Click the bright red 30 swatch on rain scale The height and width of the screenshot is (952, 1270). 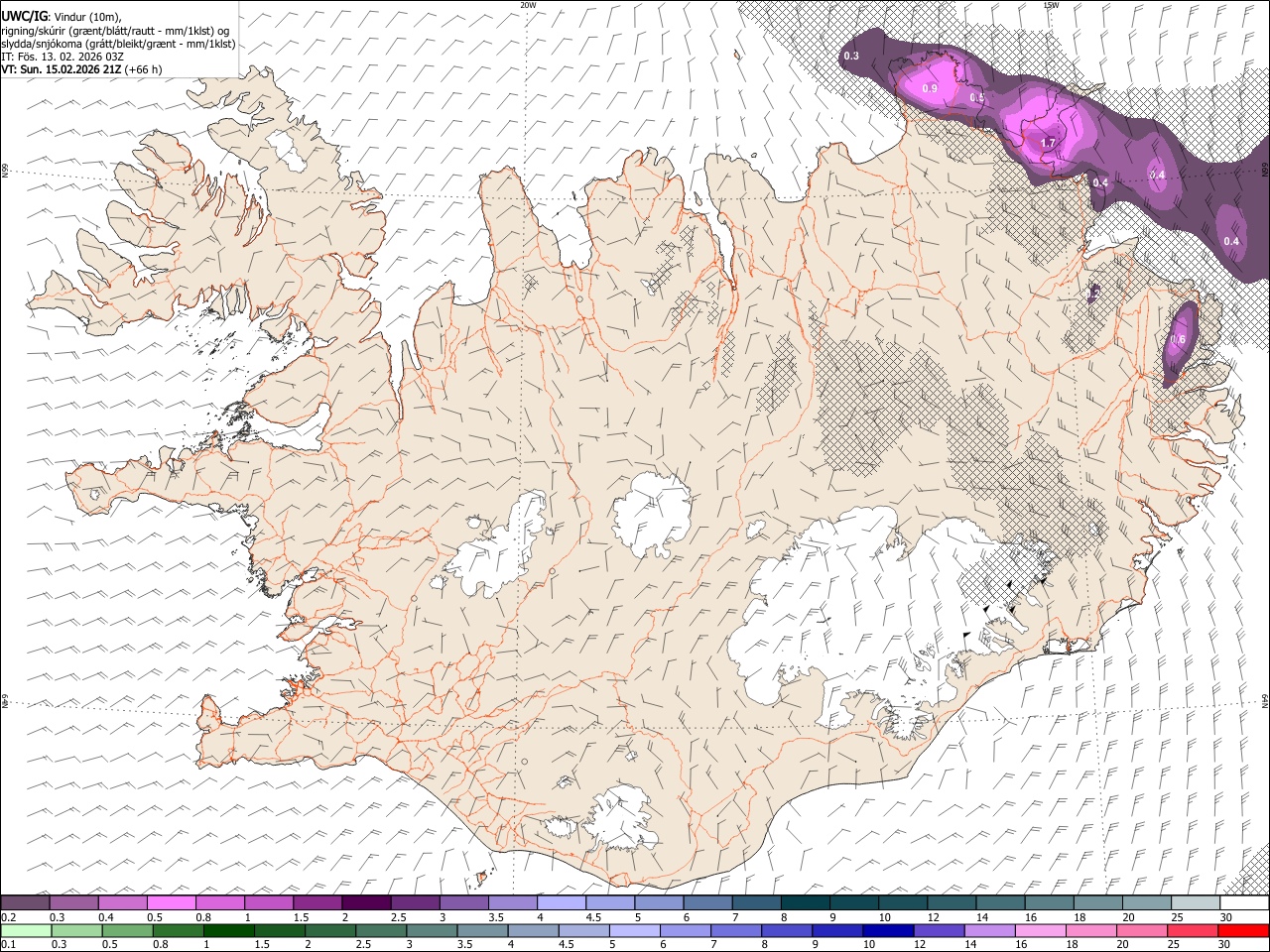(1243, 930)
